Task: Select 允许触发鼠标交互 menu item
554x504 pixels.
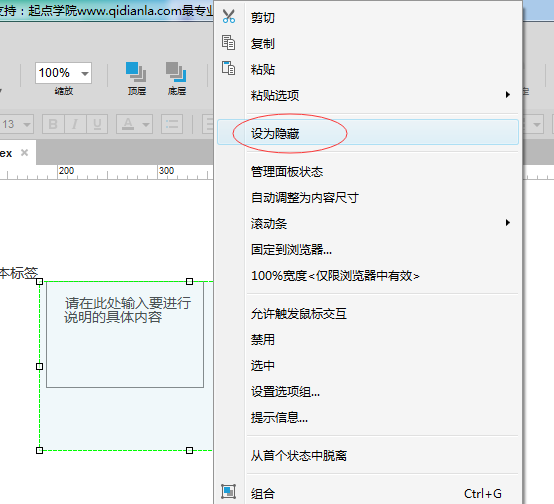Action: pos(368,313)
